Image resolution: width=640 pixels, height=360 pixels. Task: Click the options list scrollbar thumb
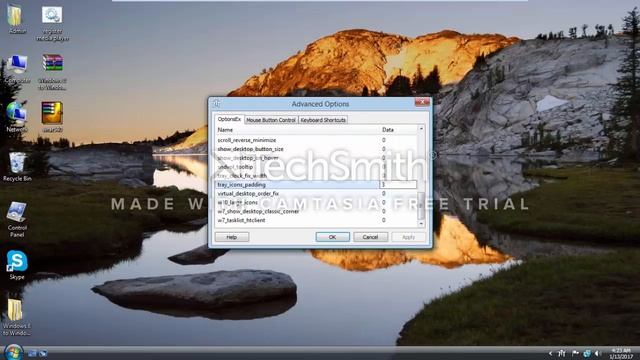(x=421, y=206)
